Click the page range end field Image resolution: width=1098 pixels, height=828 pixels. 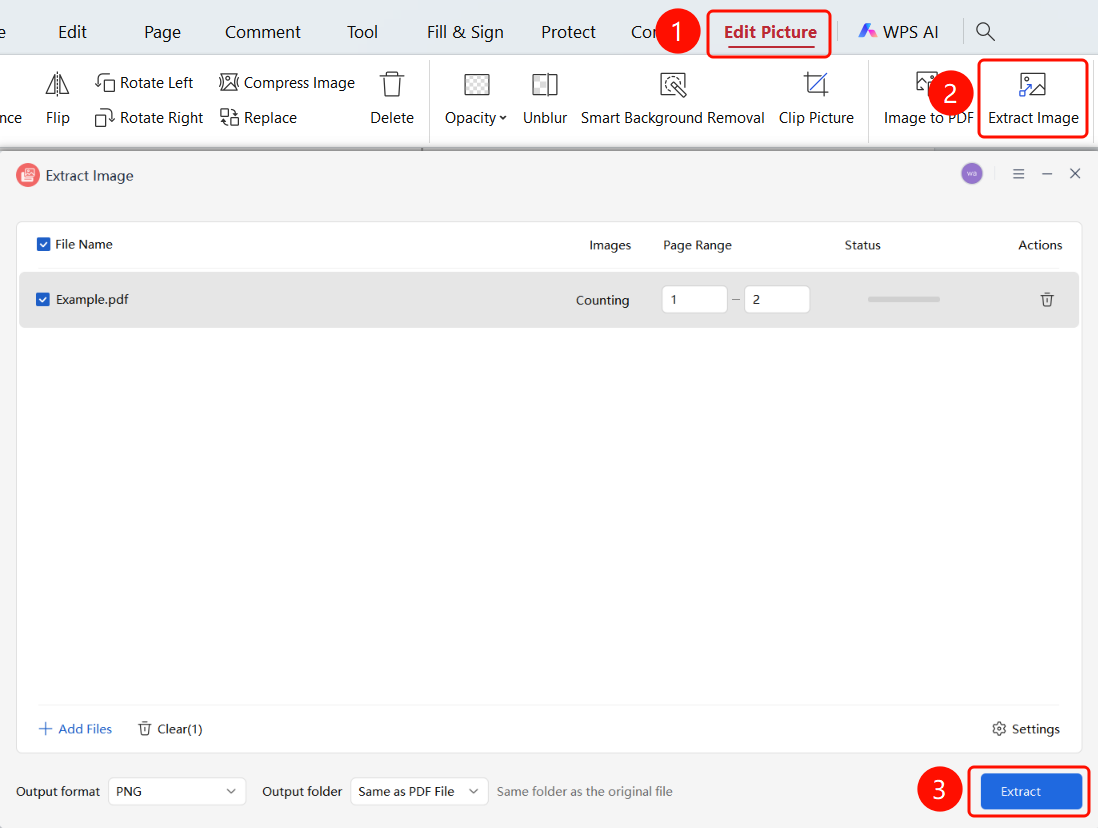point(777,300)
